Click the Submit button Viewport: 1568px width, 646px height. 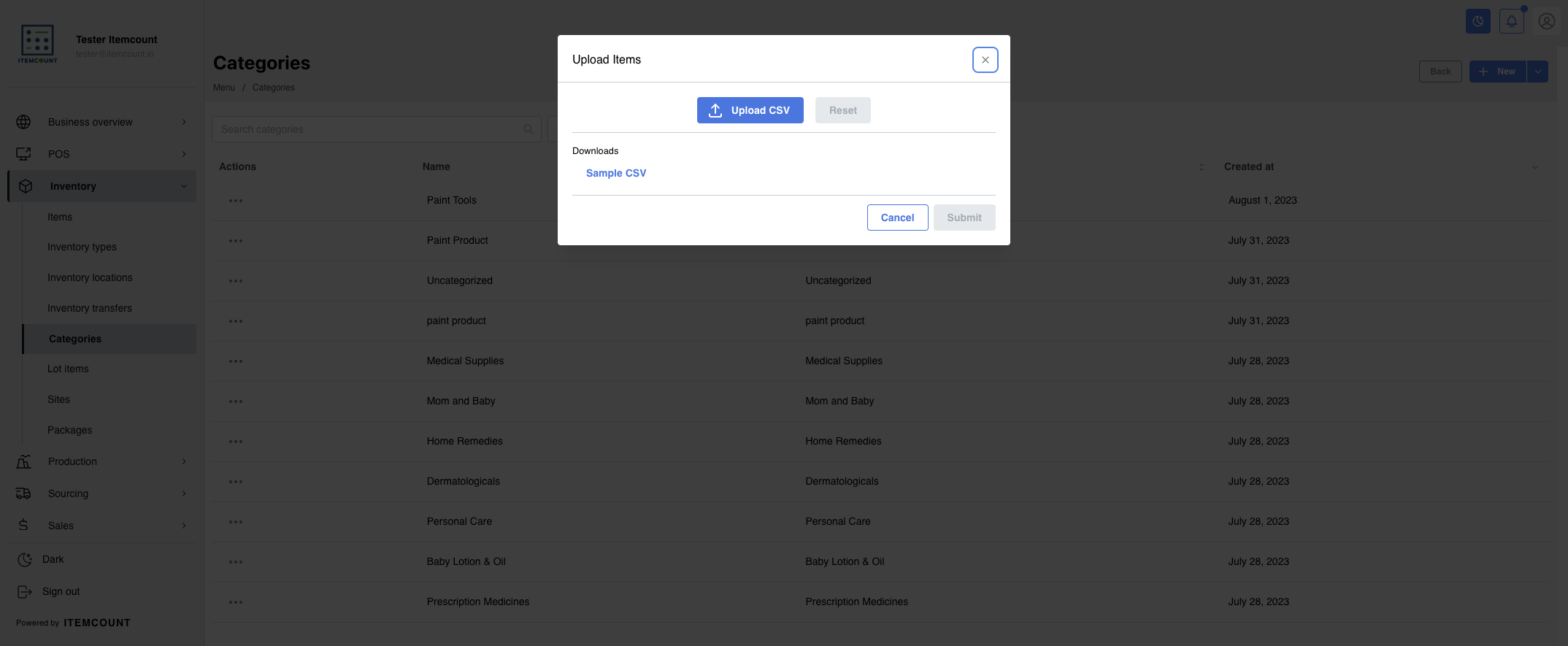[964, 218]
